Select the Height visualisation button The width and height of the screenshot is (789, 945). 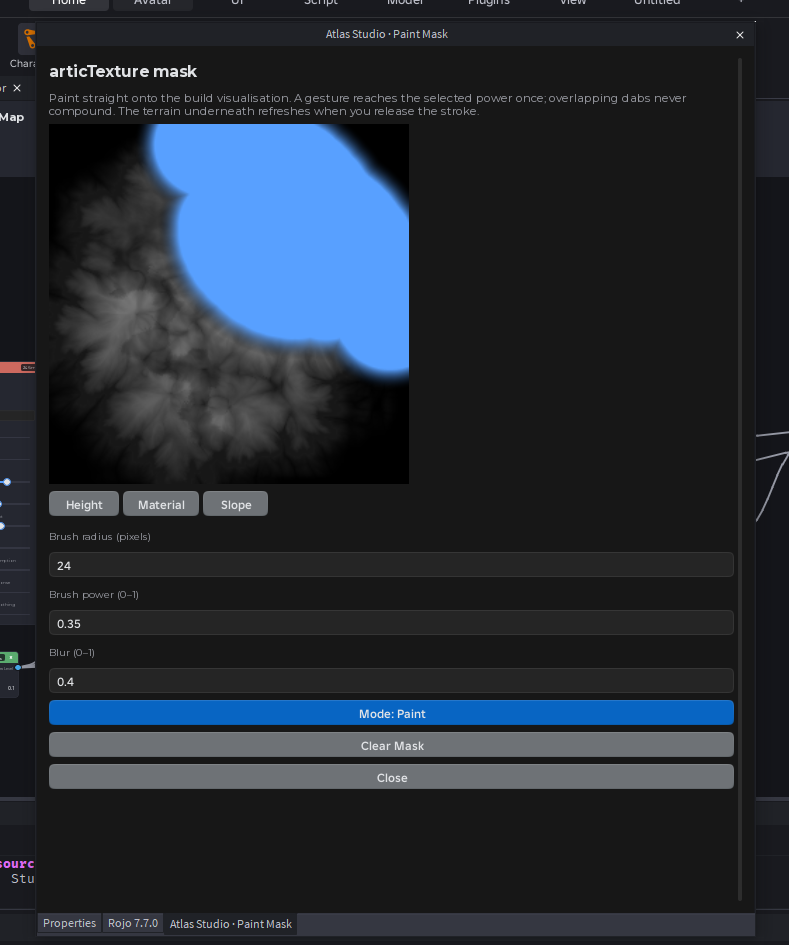pyautogui.click(x=84, y=504)
